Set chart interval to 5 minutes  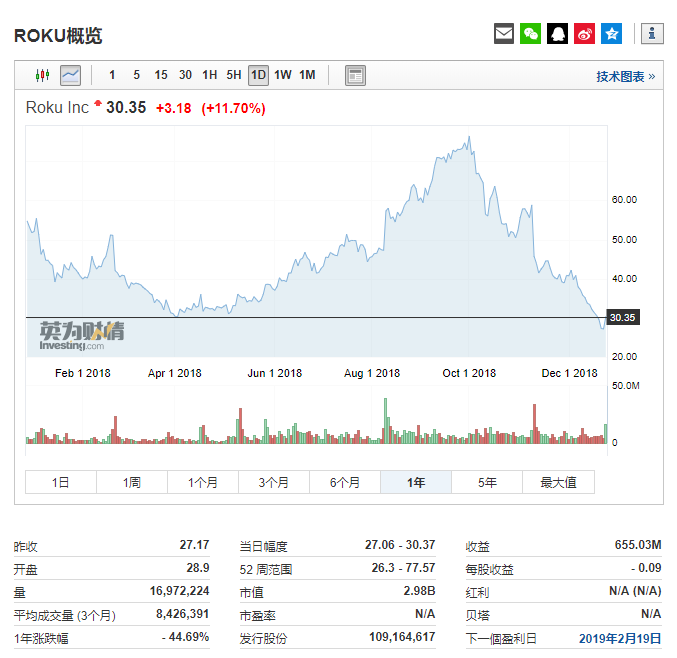136,75
